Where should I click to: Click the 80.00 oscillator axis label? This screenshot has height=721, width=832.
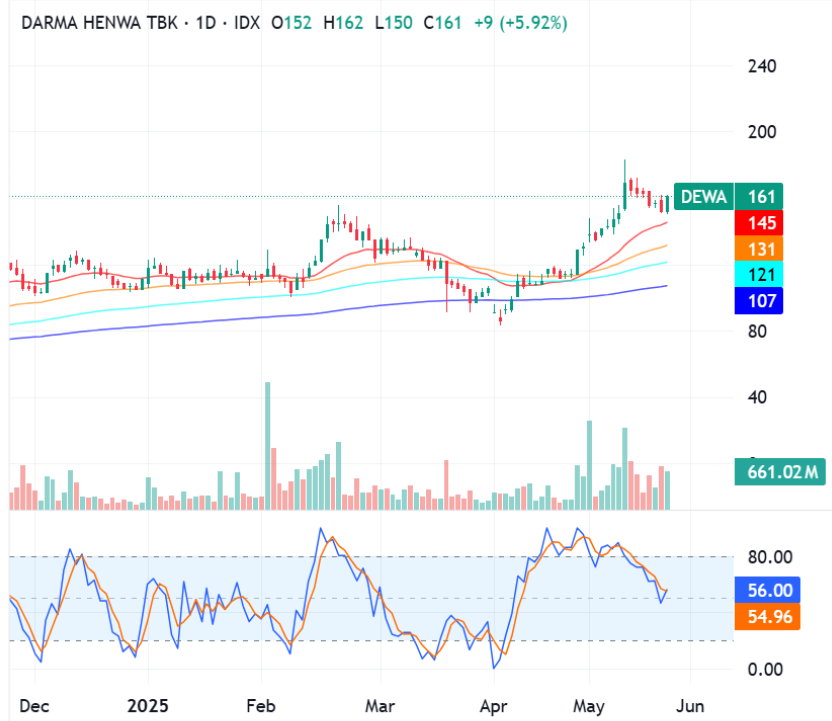pos(770,557)
